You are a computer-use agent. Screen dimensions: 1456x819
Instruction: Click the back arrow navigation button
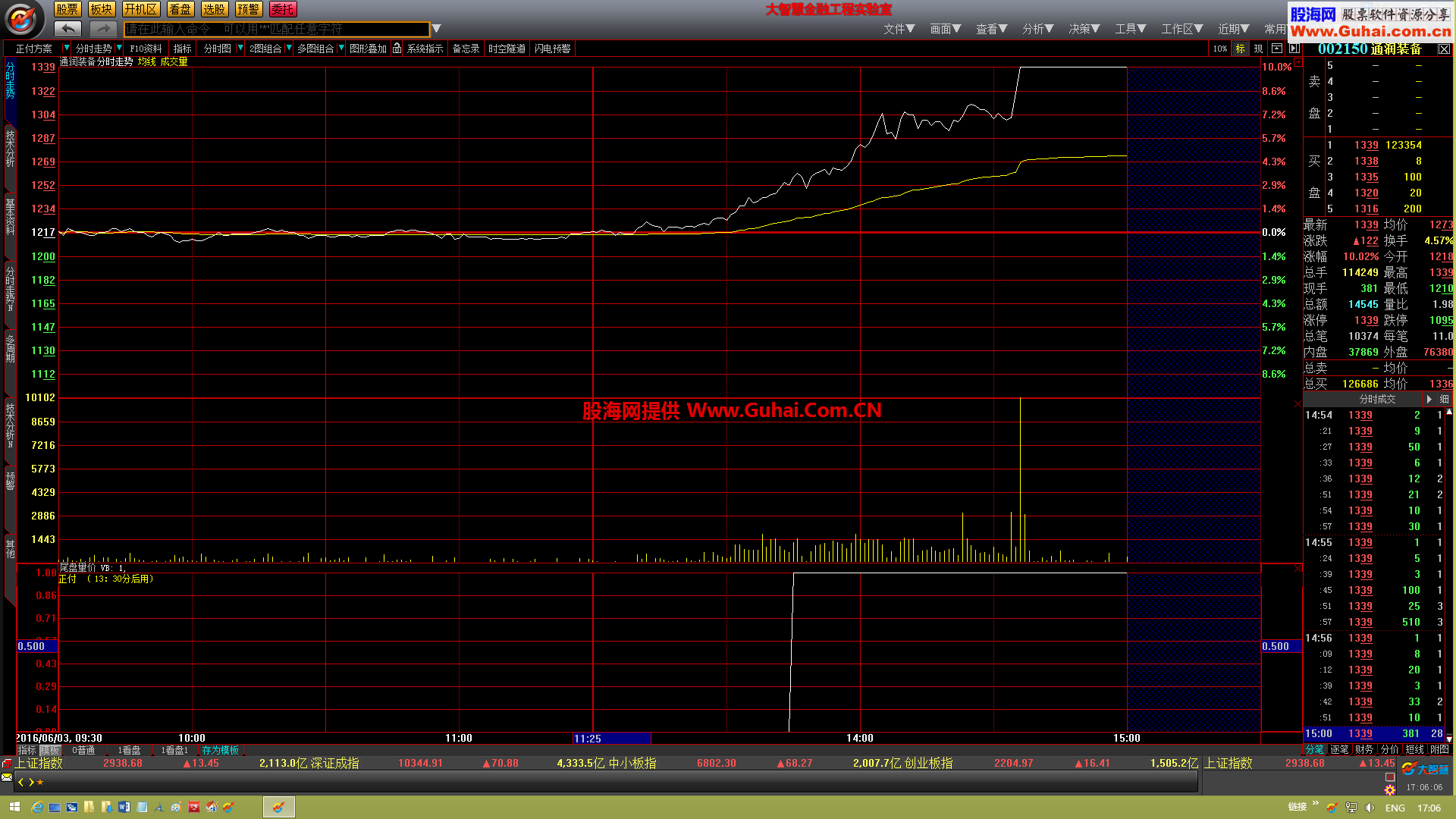click(67, 29)
